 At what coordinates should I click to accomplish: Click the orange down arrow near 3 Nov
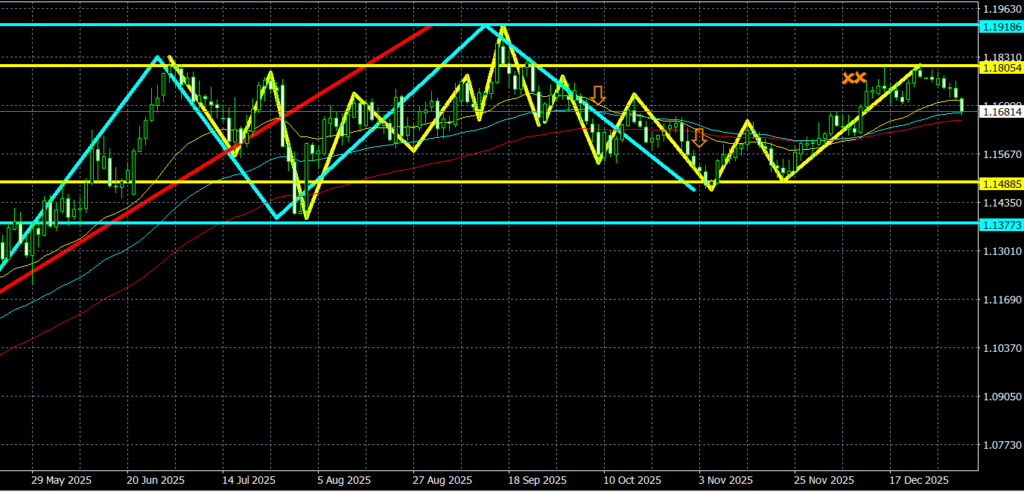click(x=700, y=138)
